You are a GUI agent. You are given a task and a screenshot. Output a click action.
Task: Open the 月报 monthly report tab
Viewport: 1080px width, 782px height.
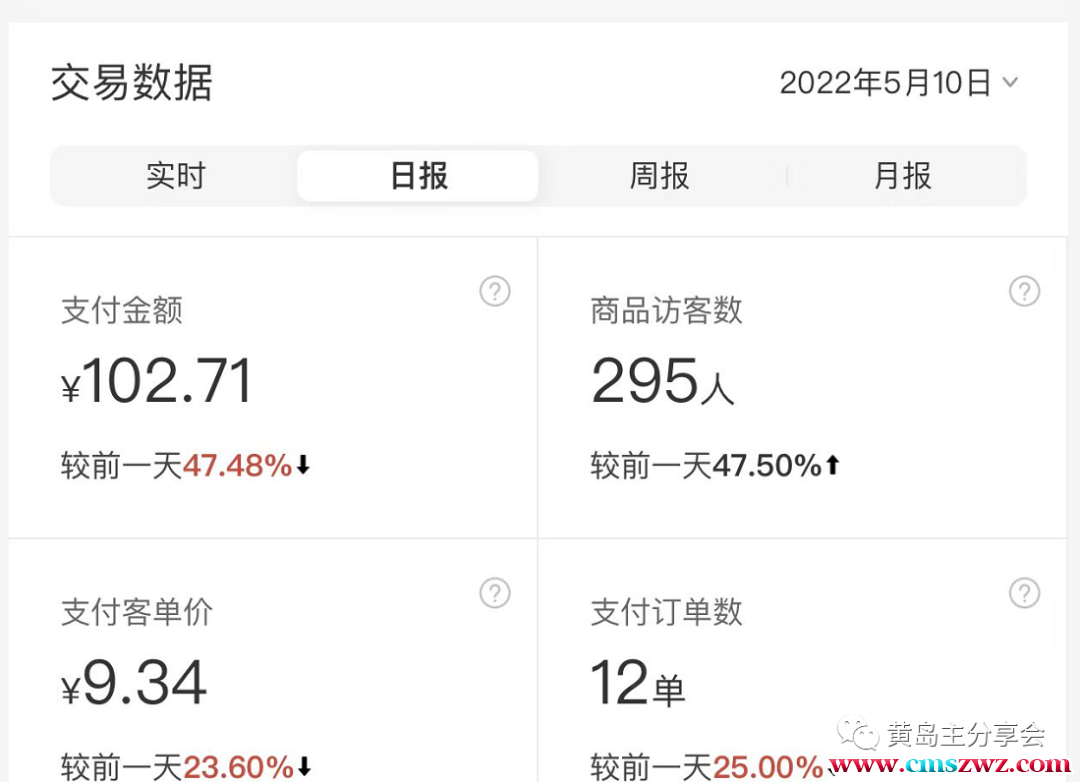[x=903, y=176]
